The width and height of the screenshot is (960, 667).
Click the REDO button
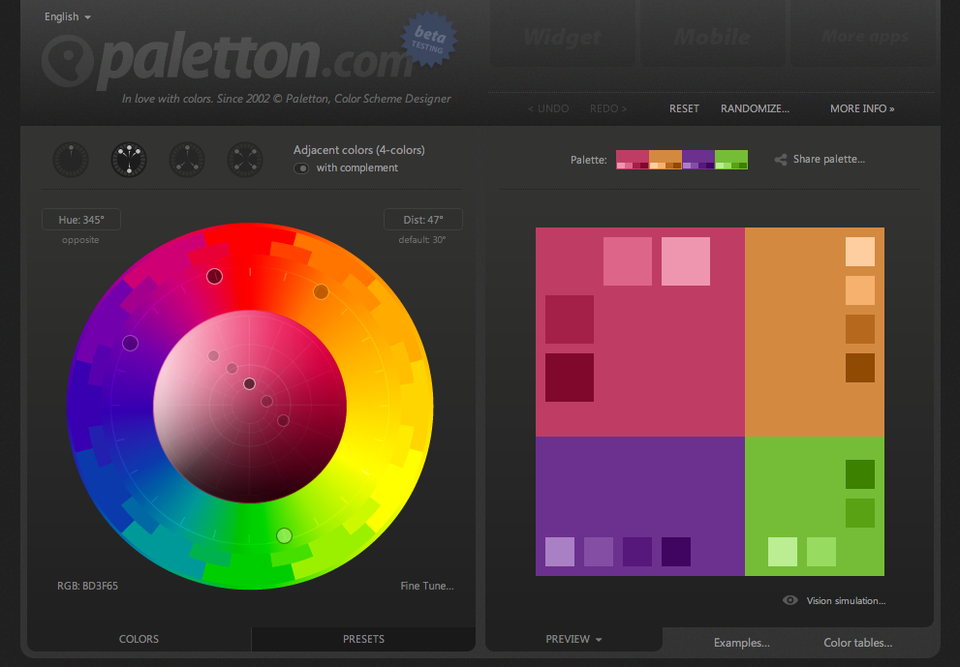click(608, 108)
